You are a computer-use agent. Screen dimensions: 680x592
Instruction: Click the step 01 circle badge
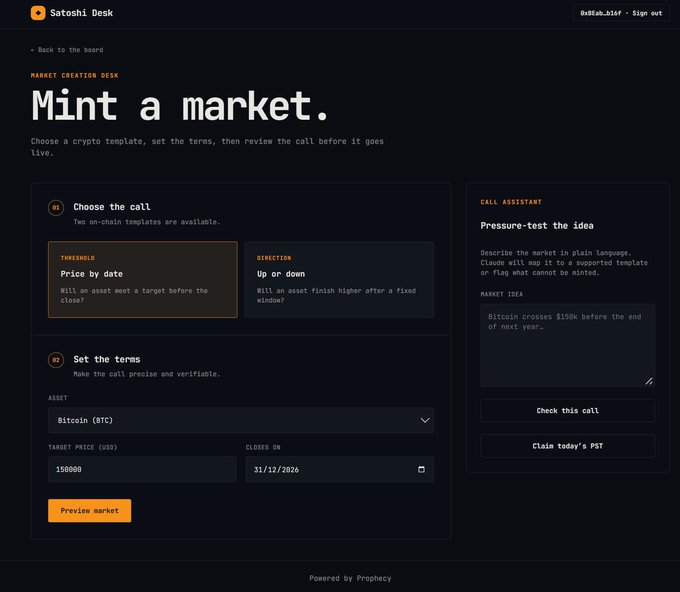[56, 207]
